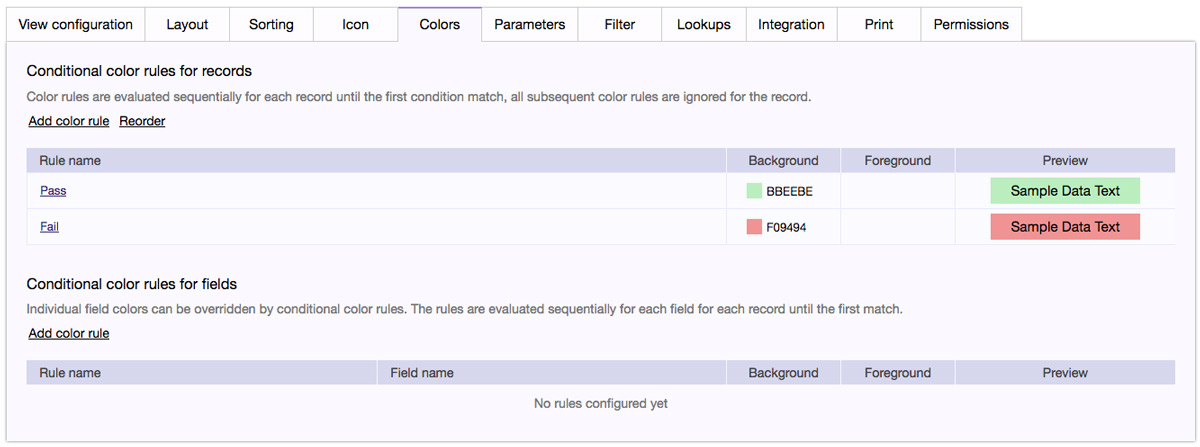Screen dimensions: 1200x447
Task: Open the Print tab
Action: pyautogui.click(x=879, y=24)
